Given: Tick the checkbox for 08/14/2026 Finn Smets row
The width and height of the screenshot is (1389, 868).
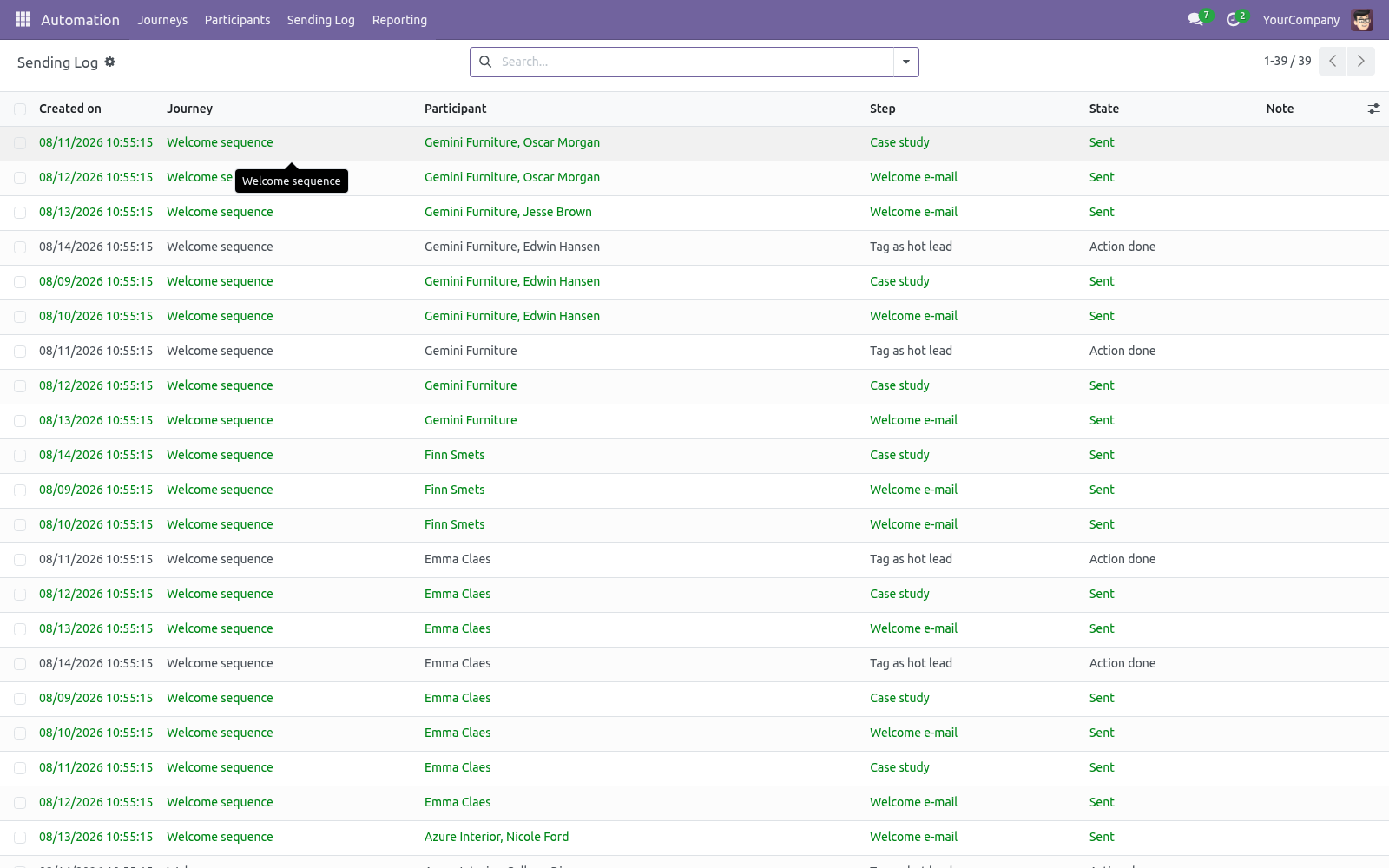Looking at the screenshot, I should click(x=20, y=456).
